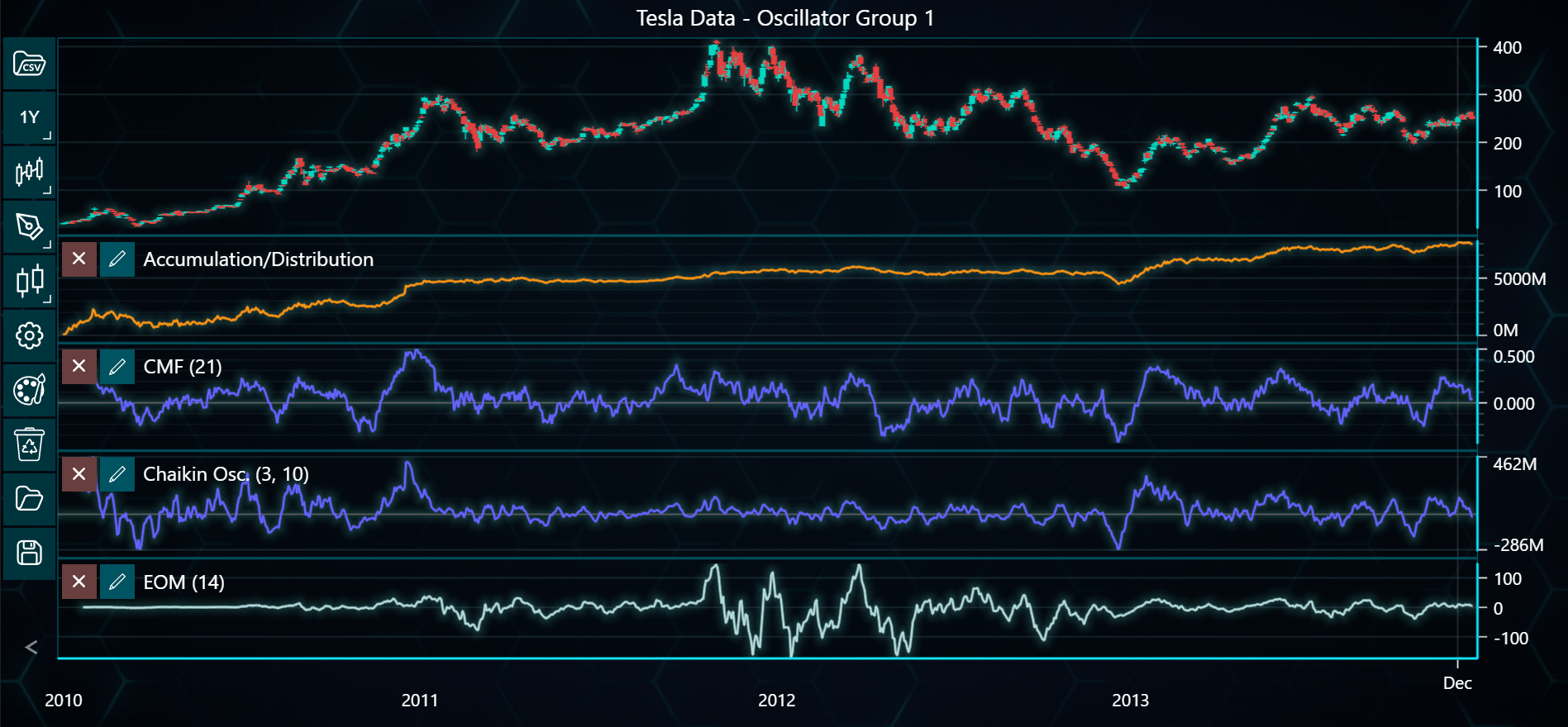Click the 2010 label on time axis
Viewport: 1568px width, 727px height.
(64, 701)
